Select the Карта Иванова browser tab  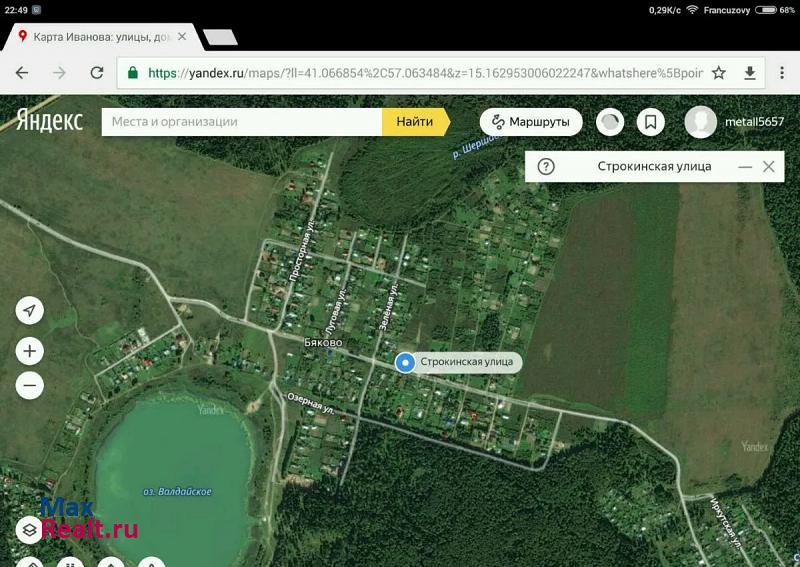pos(100,37)
